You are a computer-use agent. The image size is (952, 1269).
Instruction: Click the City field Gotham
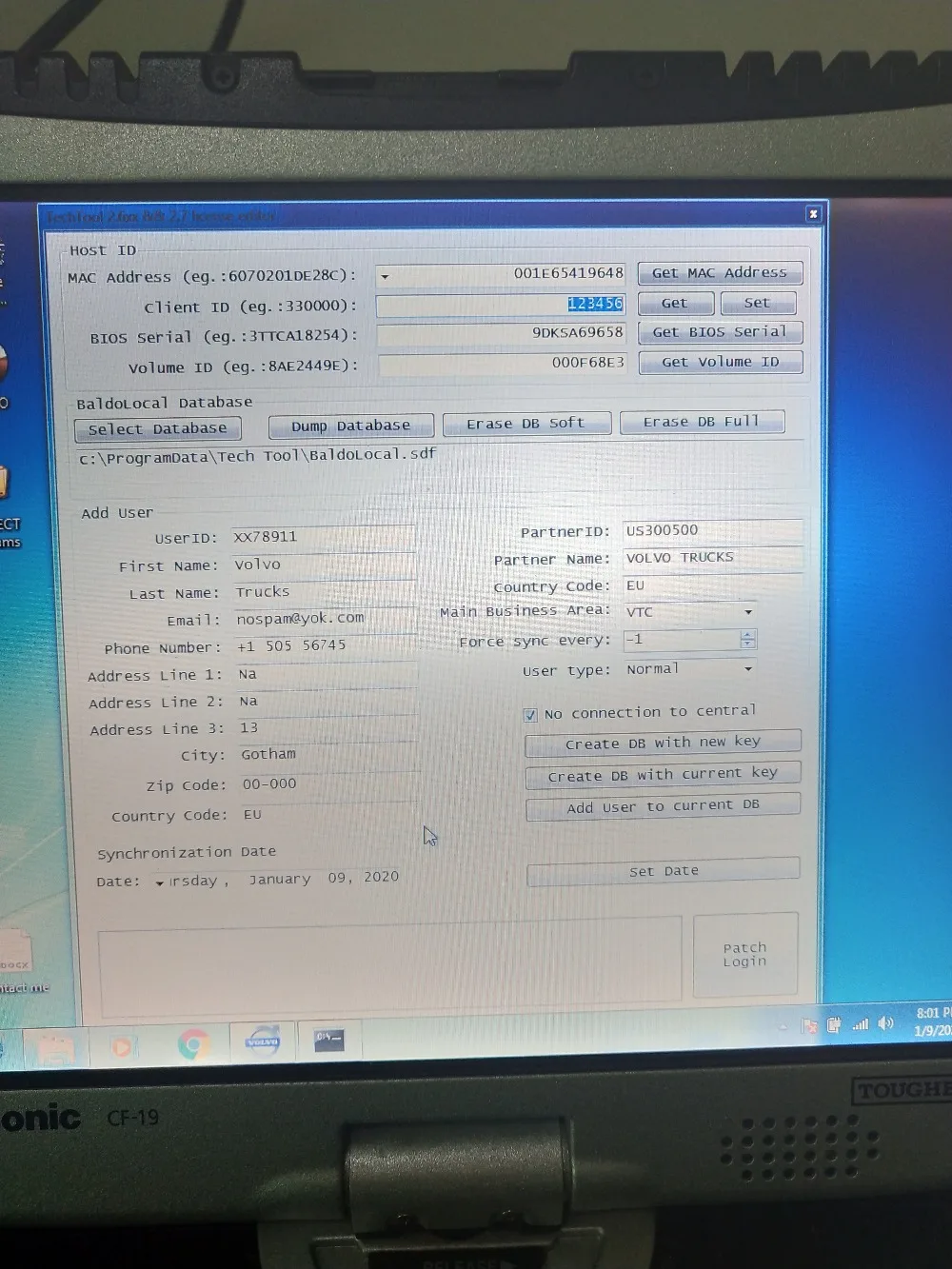point(328,755)
